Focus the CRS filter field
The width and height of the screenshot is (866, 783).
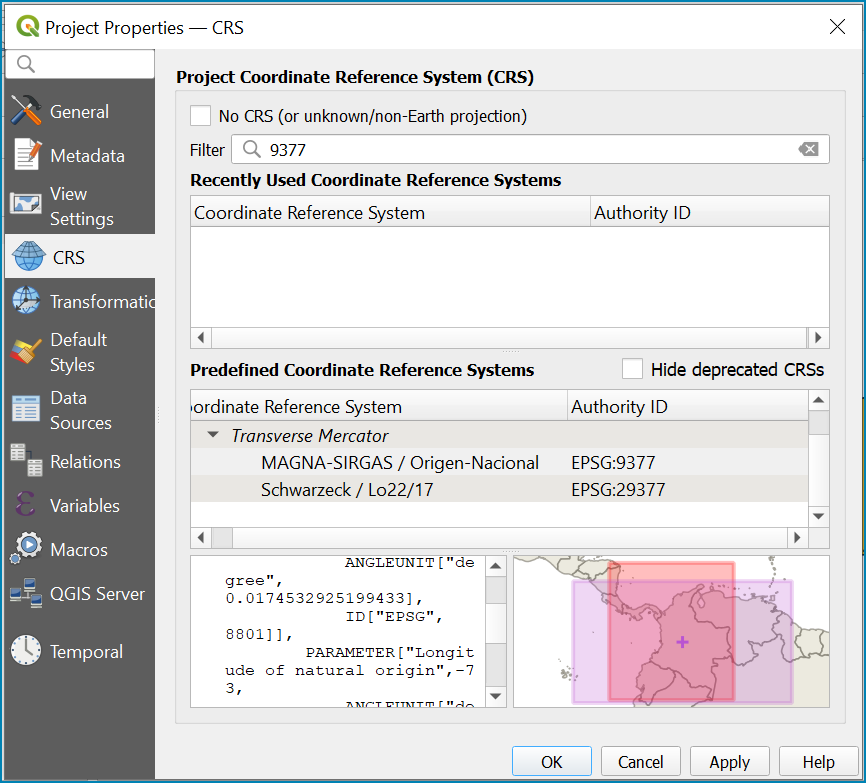point(530,149)
